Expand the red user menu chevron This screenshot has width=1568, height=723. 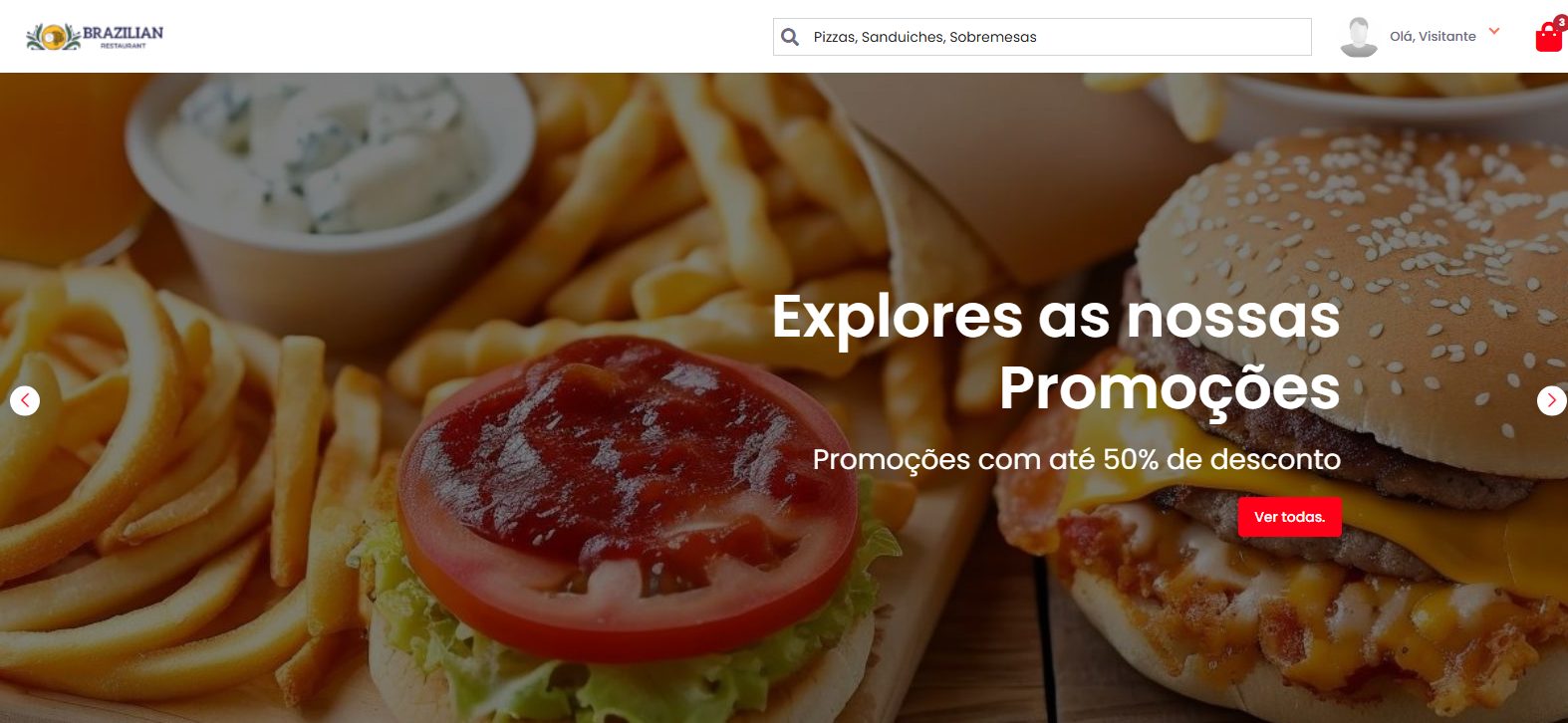pos(1494,32)
